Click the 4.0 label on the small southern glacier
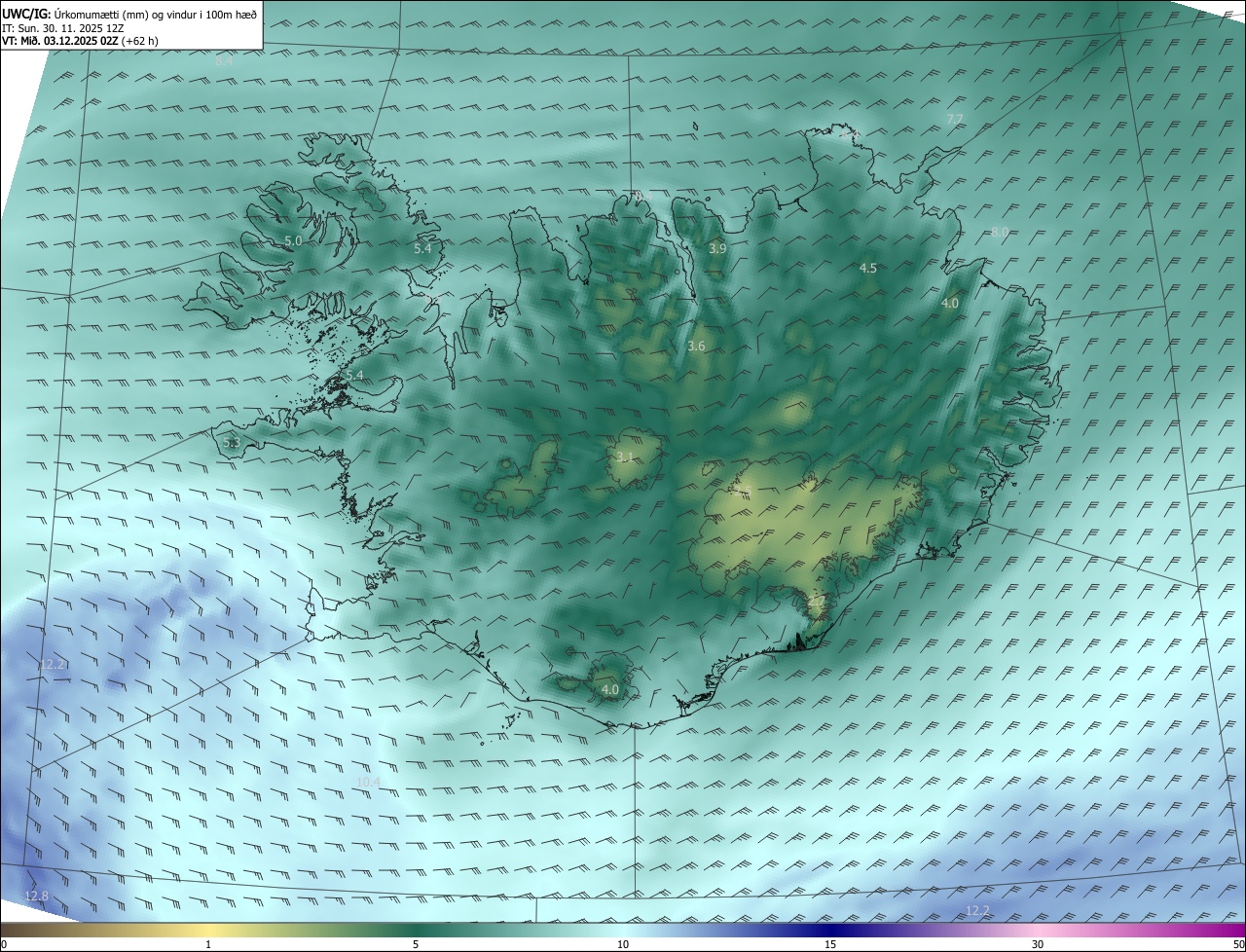 [610, 690]
